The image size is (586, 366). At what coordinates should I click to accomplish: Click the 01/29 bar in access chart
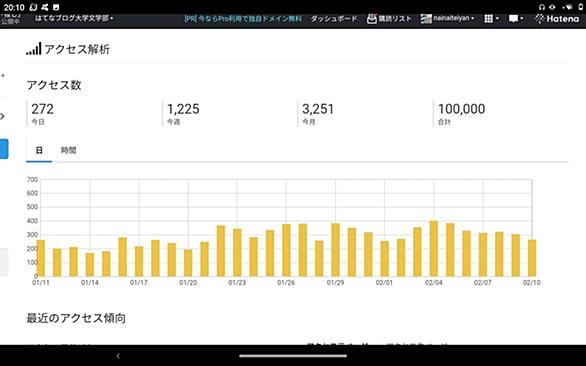[x=335, y=250]
